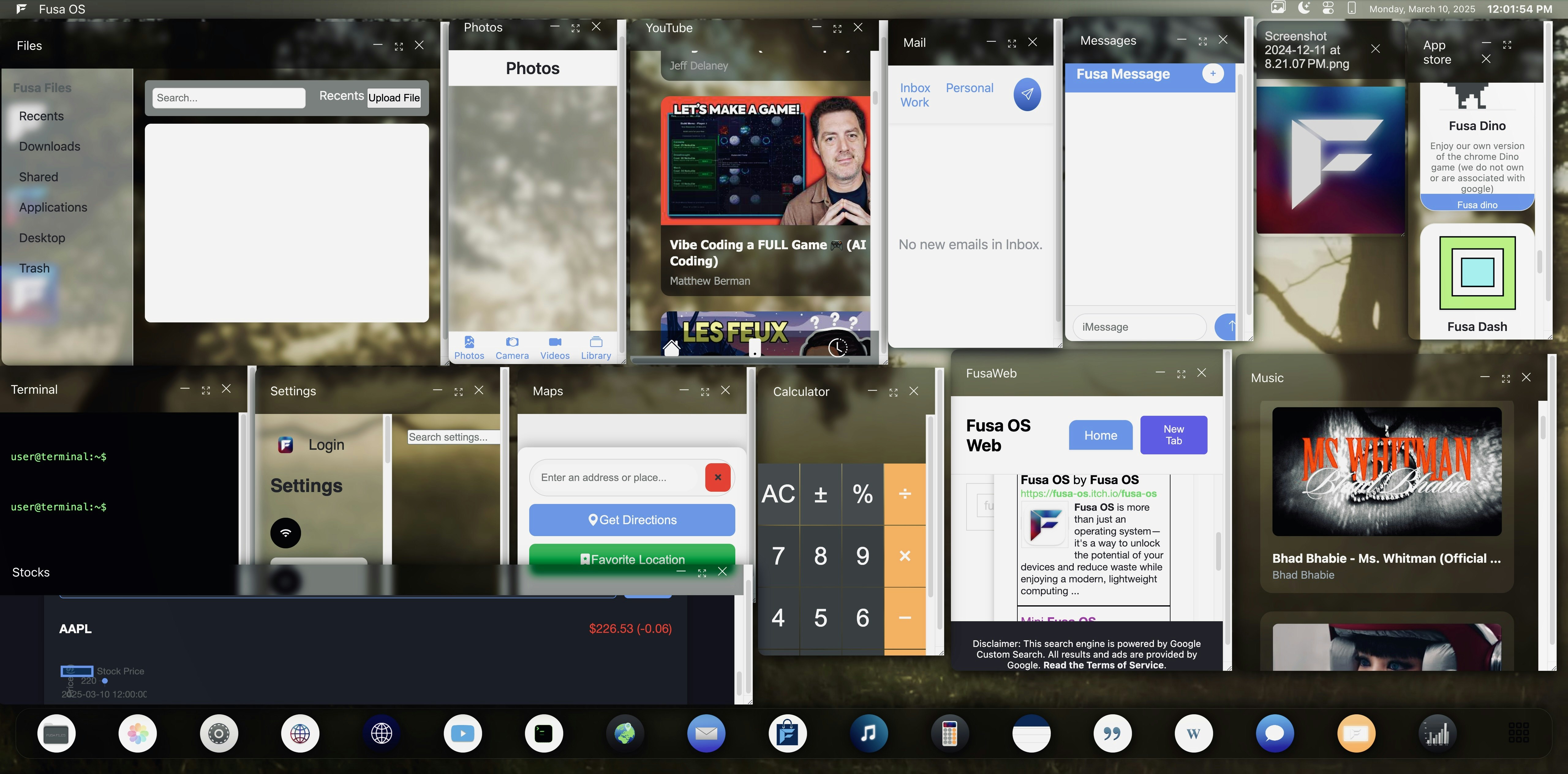Open the Settings gear icon in dock

(219, 733)
